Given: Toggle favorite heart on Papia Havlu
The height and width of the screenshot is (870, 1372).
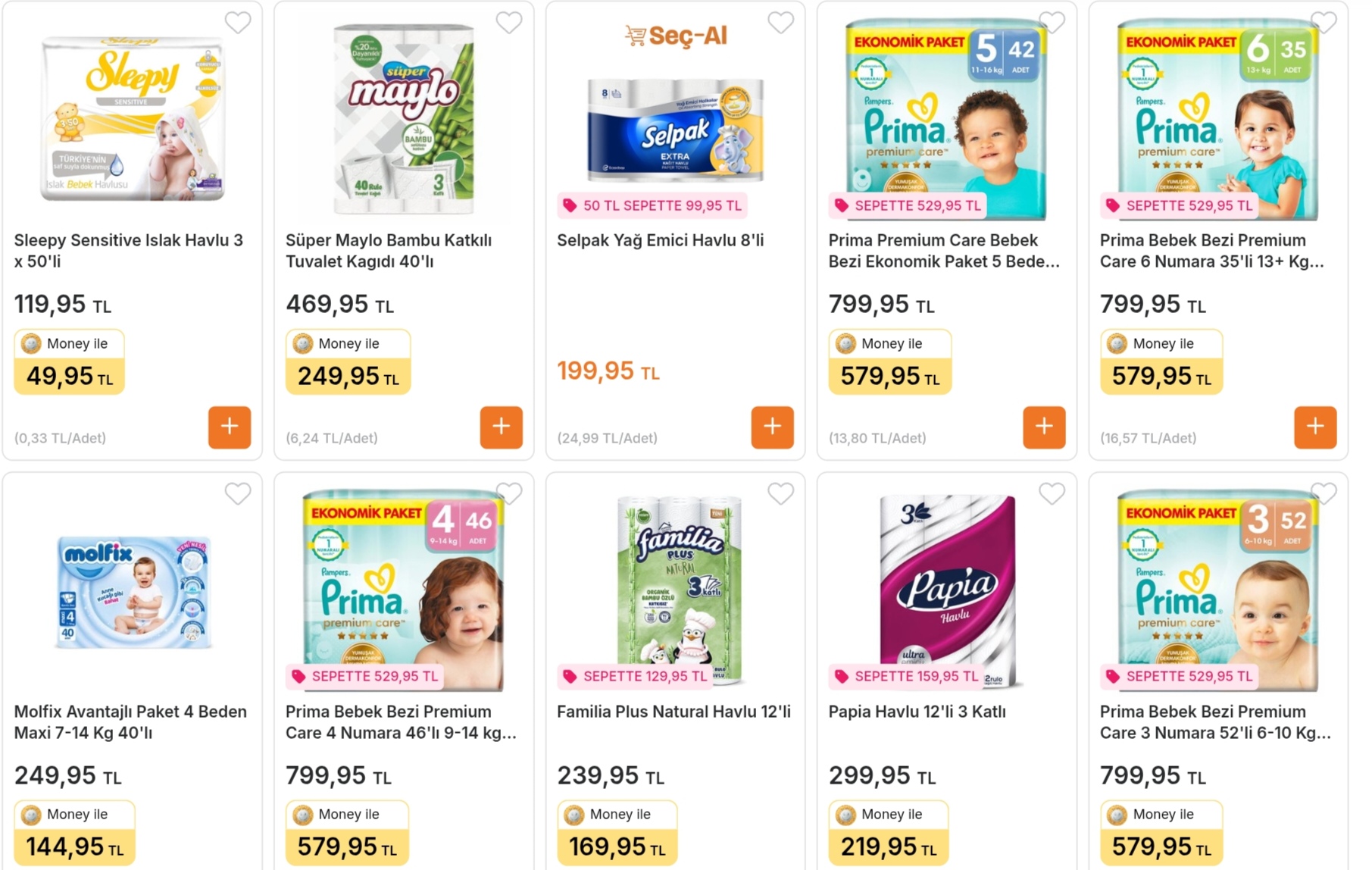Looking at the screenshot, I should pos(1052,494).
